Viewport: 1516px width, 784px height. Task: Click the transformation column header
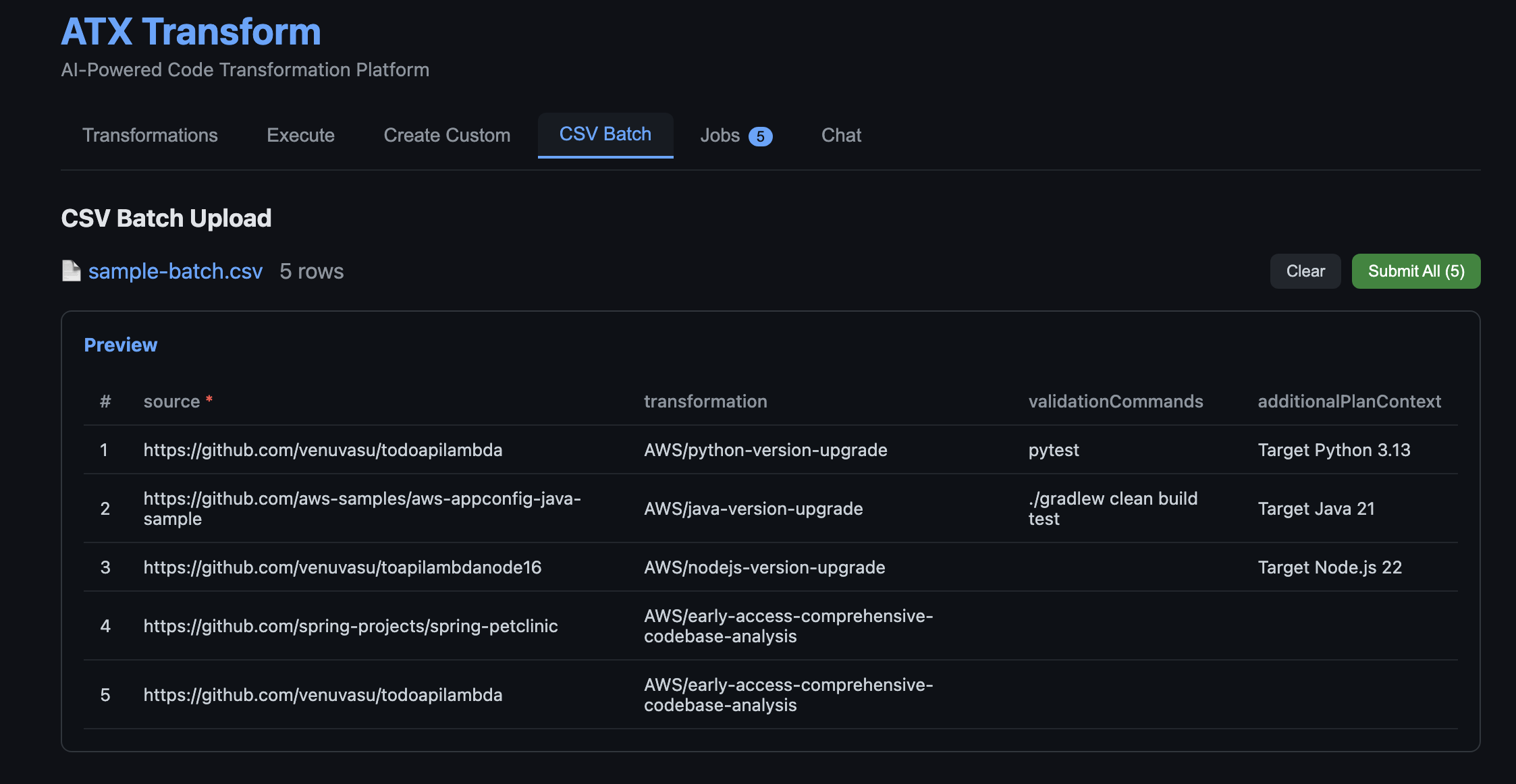pos(705,401)
